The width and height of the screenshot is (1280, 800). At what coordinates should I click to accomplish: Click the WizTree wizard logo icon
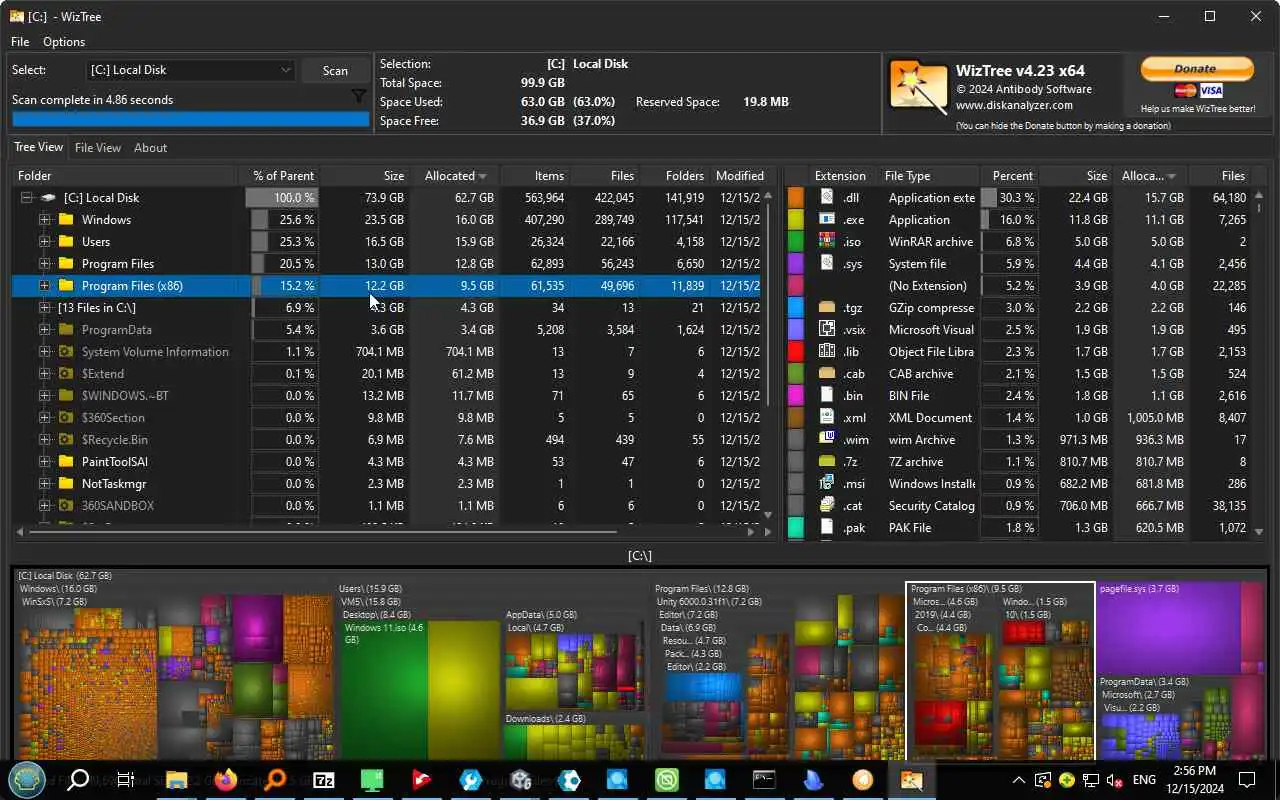click(919, 88)
